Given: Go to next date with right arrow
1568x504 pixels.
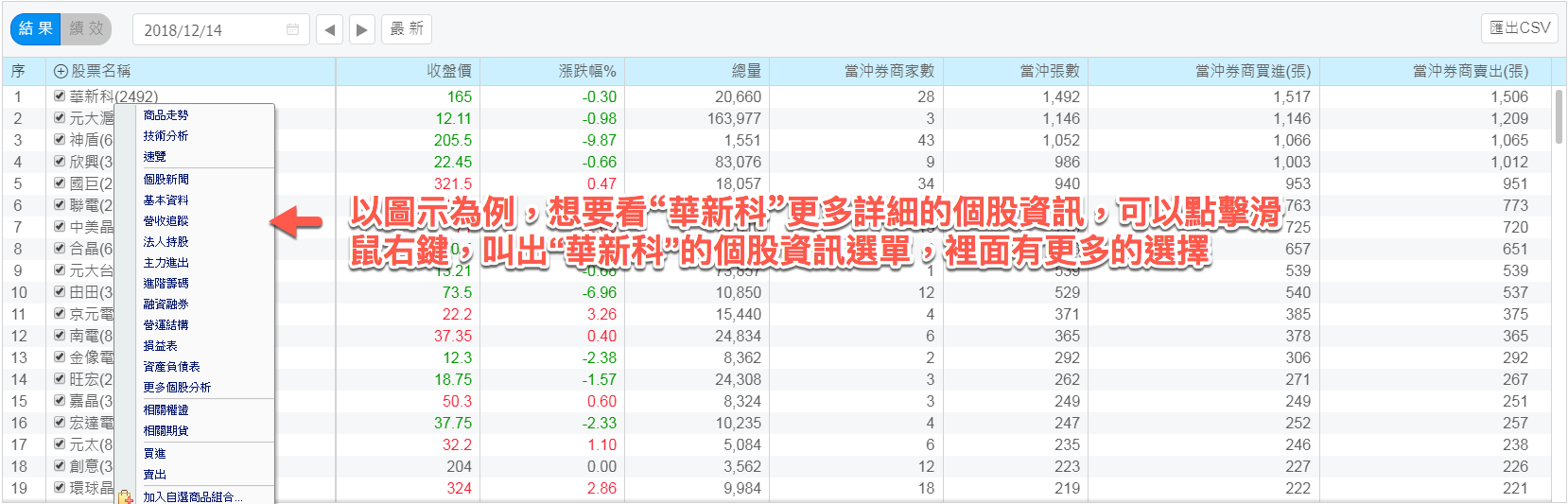Looking at the screenshot, I should point(361,29).
